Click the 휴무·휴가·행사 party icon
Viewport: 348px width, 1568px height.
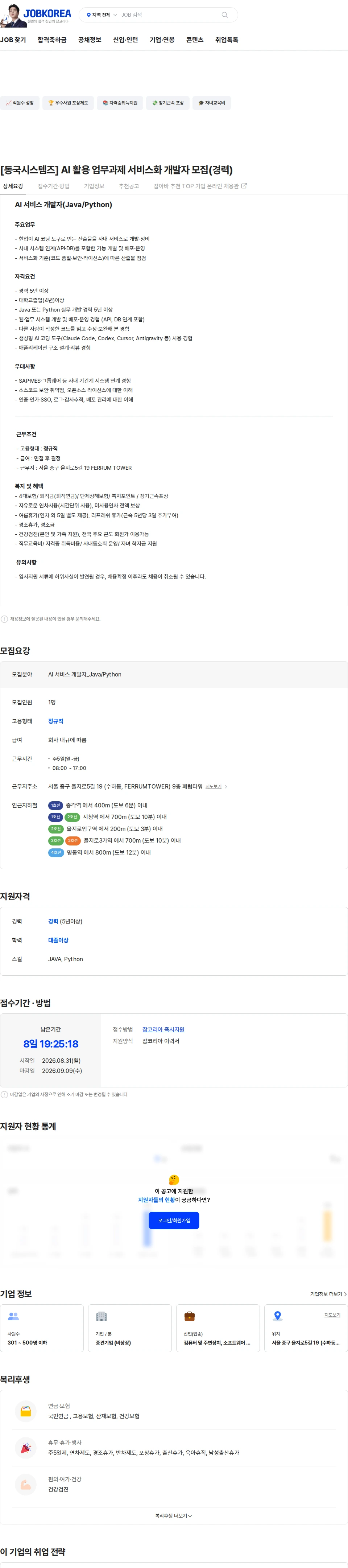(x=25, y=1448)
